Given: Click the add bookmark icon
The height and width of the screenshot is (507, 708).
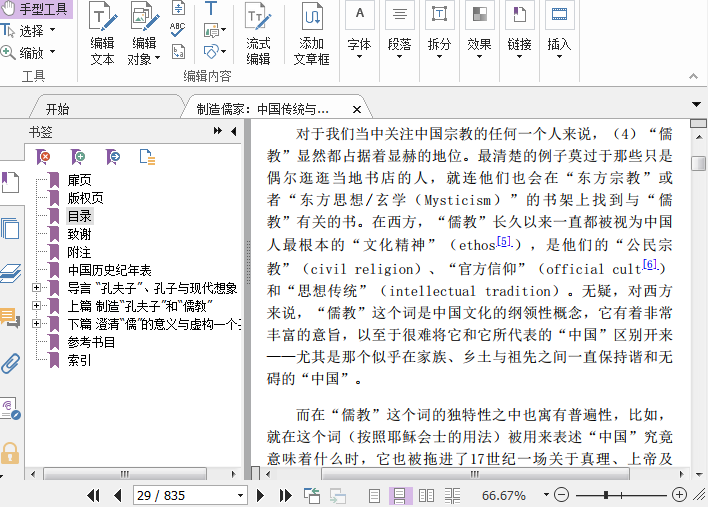Looking at the screenshot, I should (78, 157).
